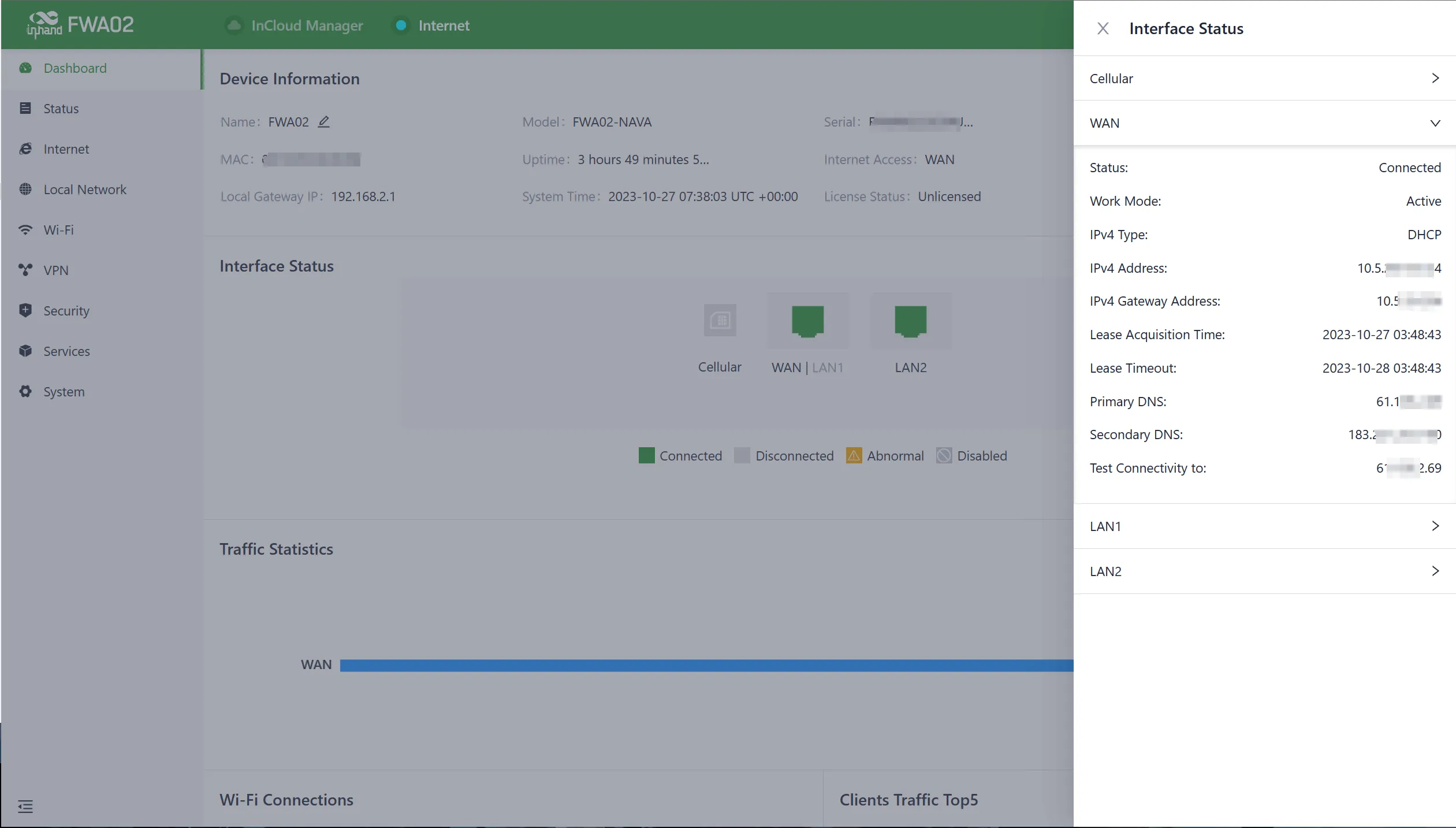Click the Status list icon
Screen dimensions: 1456x828
click(25, 108)
